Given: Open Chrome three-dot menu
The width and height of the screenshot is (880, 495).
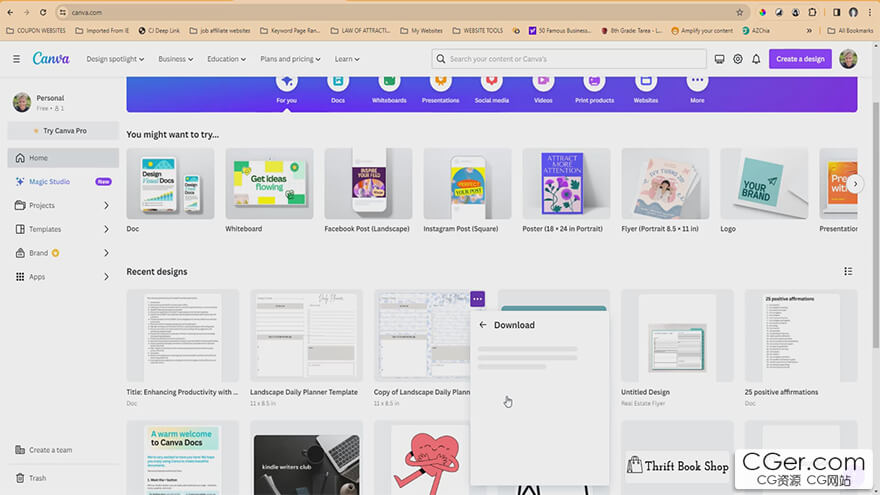Looking at the screenshot, I should tap(870, 12).
